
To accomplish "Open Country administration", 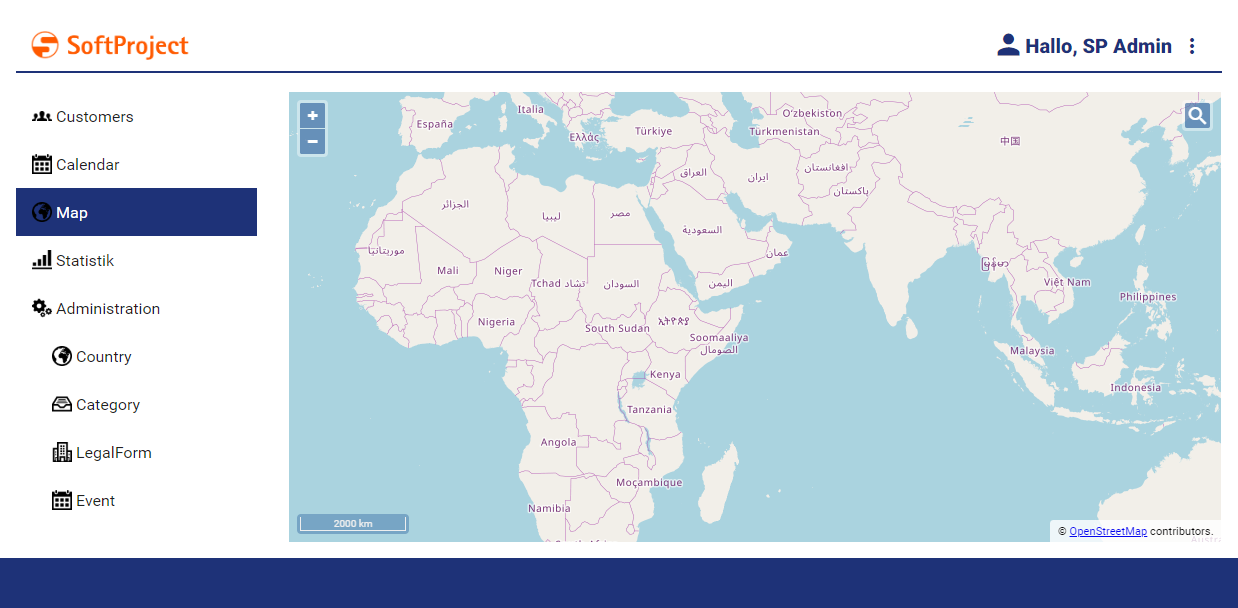I will pos(103,357).
